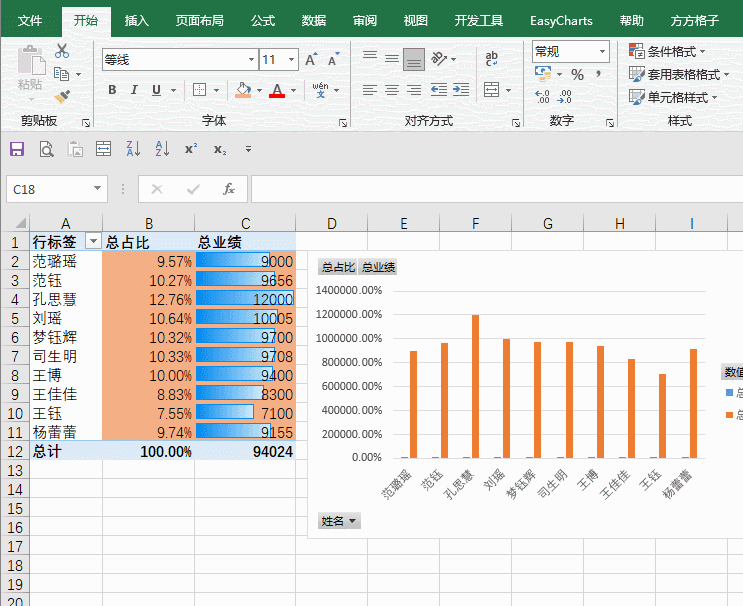743x606 pixels.
Task: Expand 单元格样式 cell styles menu
Action: tap(673, 98)
